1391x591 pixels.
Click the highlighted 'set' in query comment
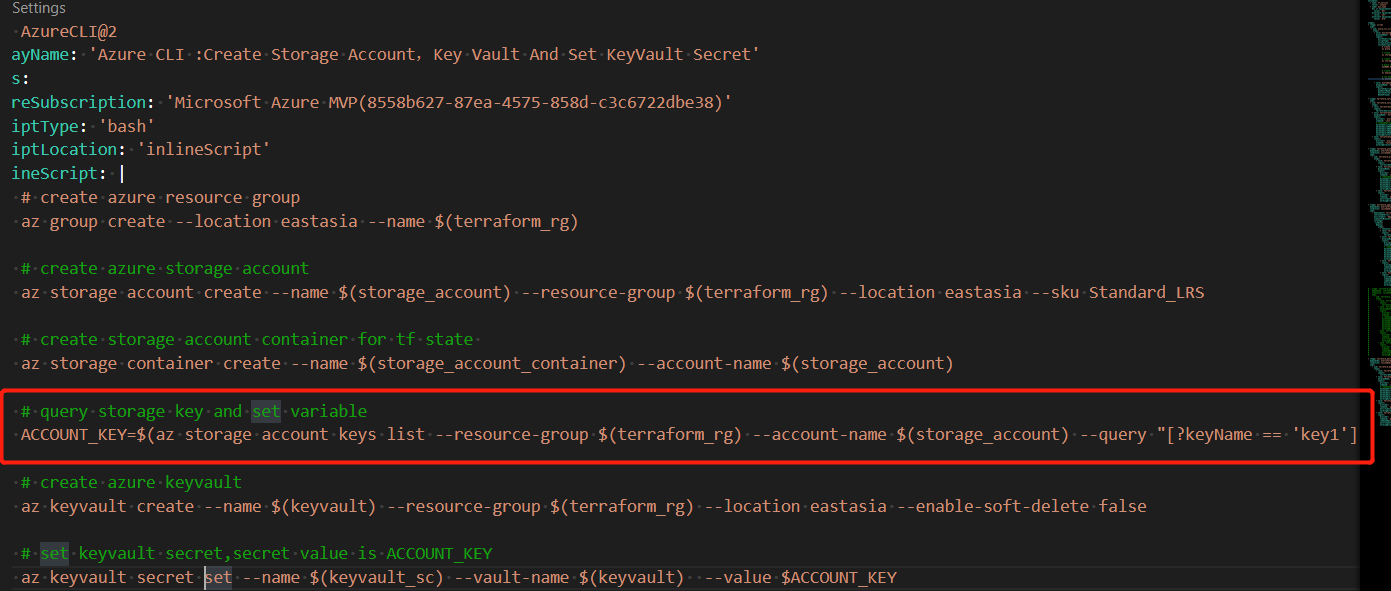266,411
